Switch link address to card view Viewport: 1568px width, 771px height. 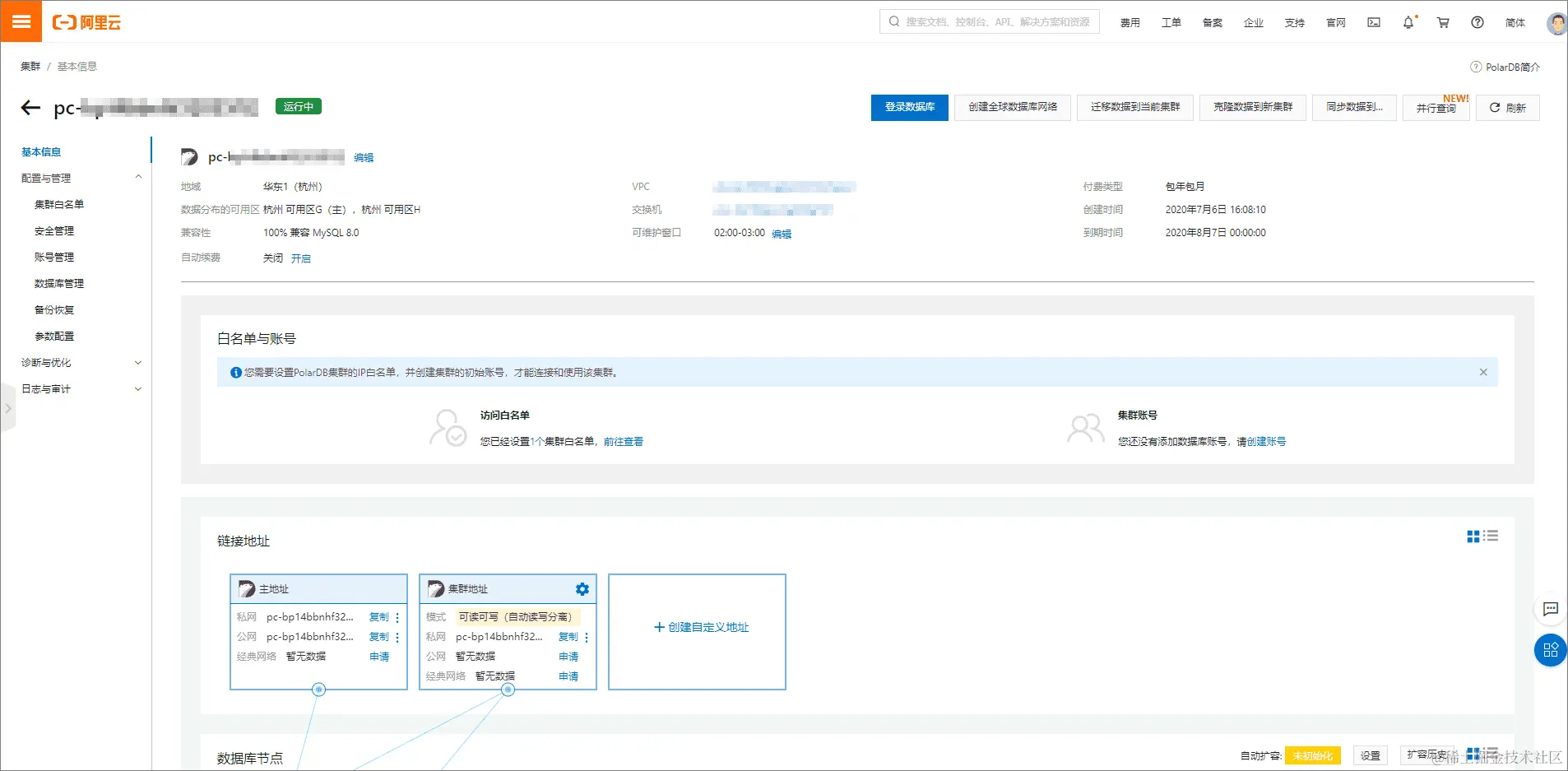1473,536
